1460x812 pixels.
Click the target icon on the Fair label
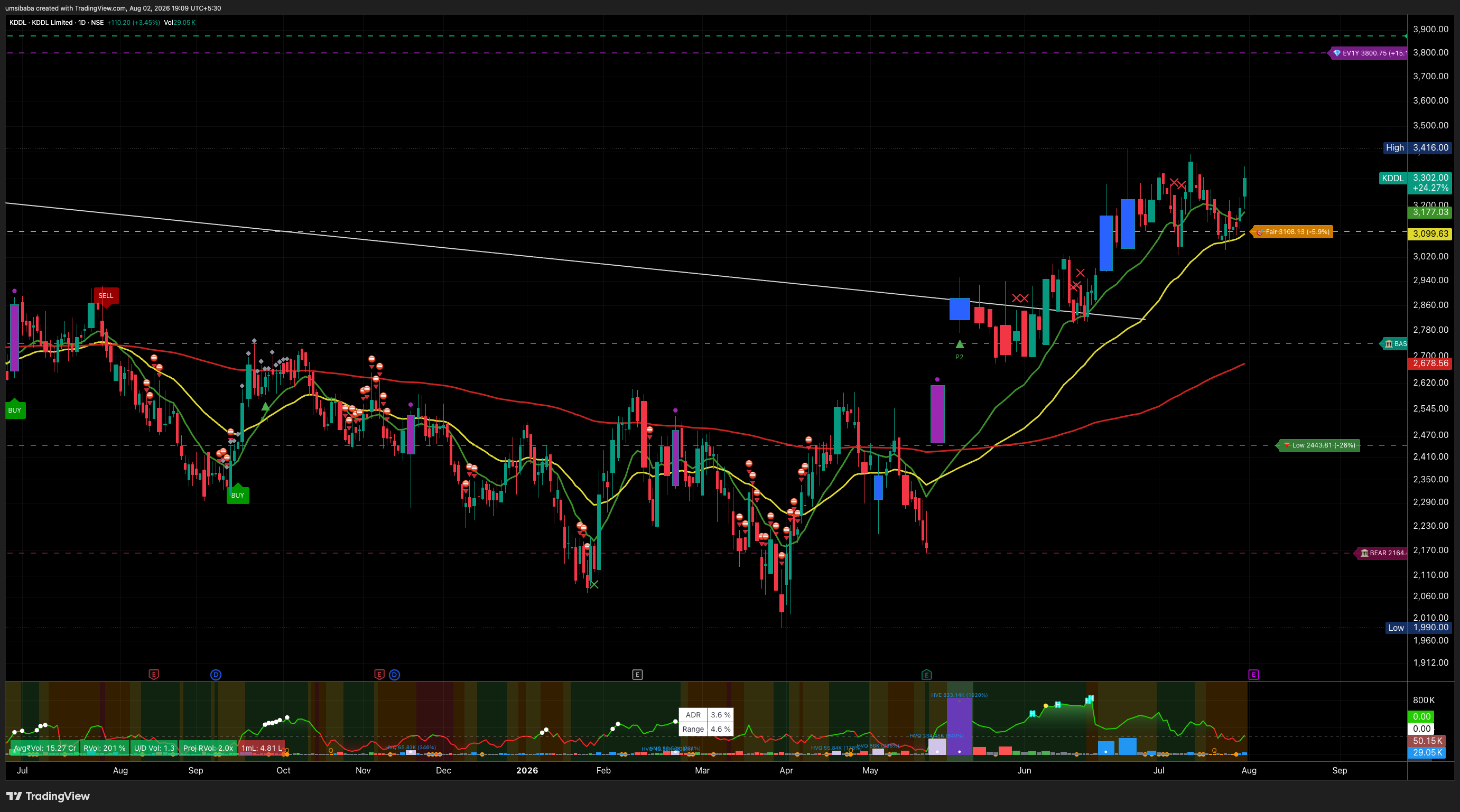coord(1259,232)
